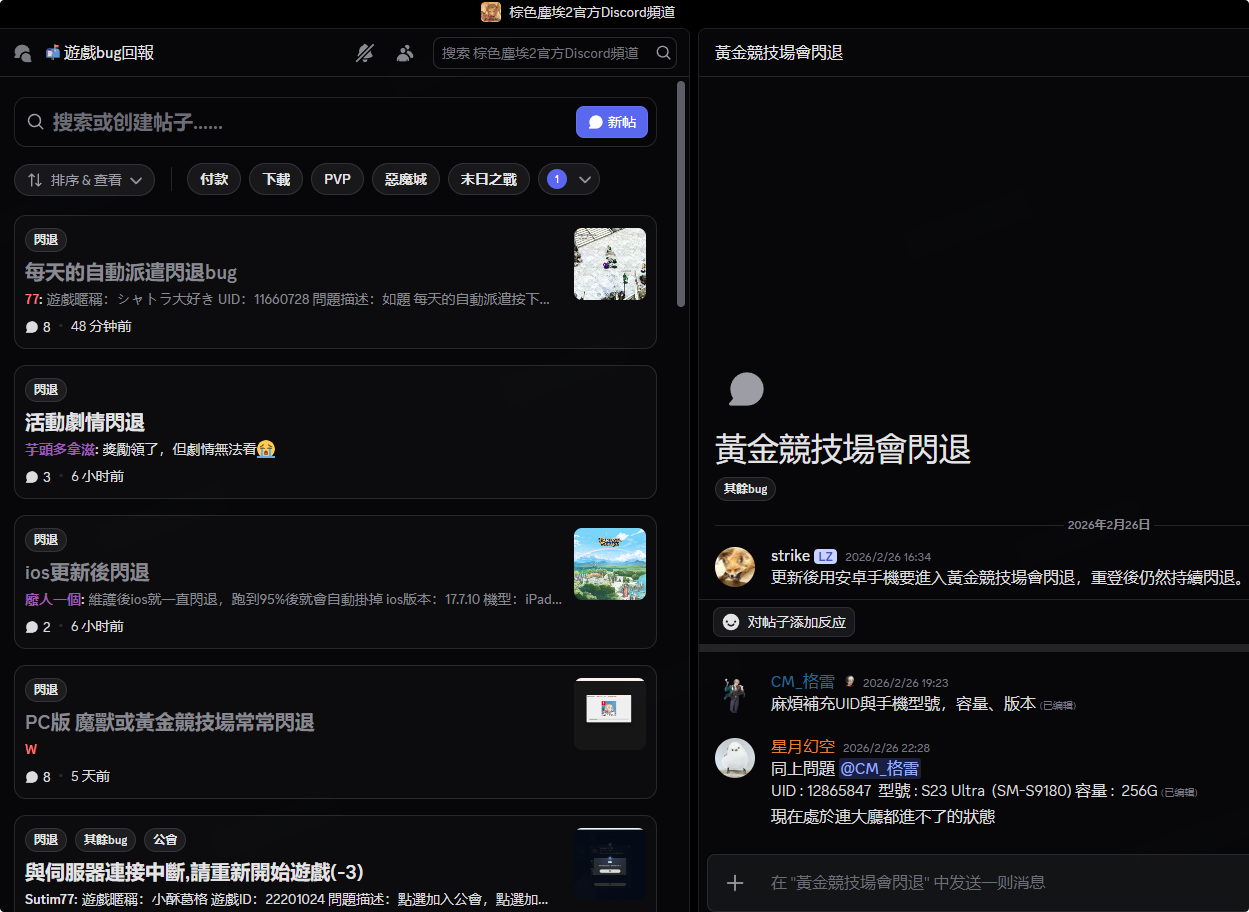Filter posts by 末日之戰 tag
The image size is (1249, 912).
tap(489, 179)
